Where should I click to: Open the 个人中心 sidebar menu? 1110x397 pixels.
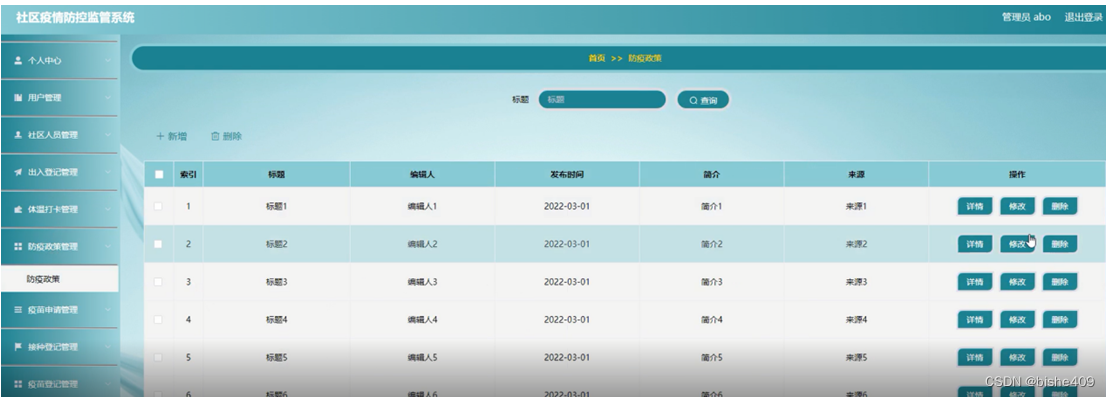coord(59,61)
